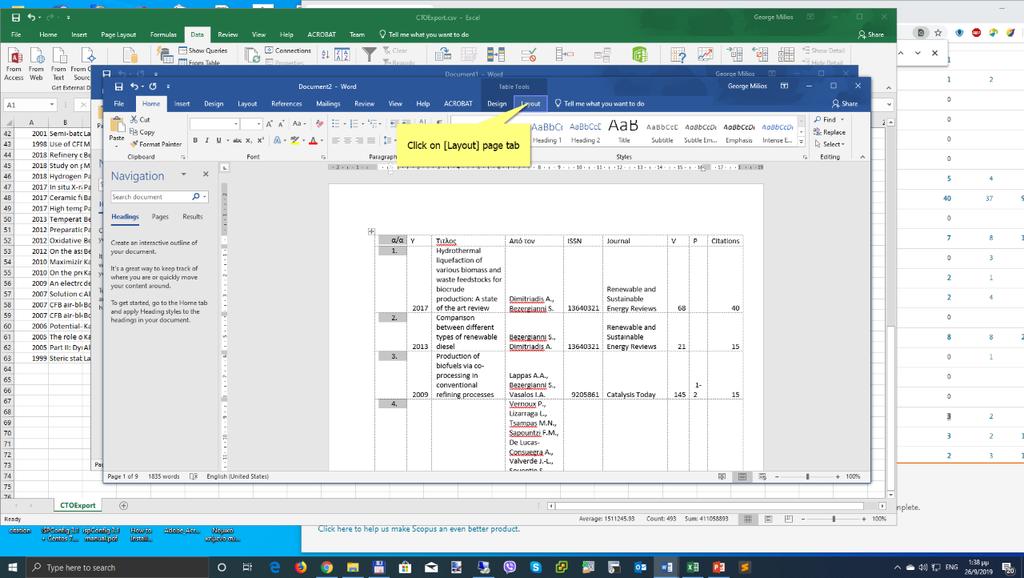
Task: Toggle underline formatting in Word
Action: pos(219,140)
